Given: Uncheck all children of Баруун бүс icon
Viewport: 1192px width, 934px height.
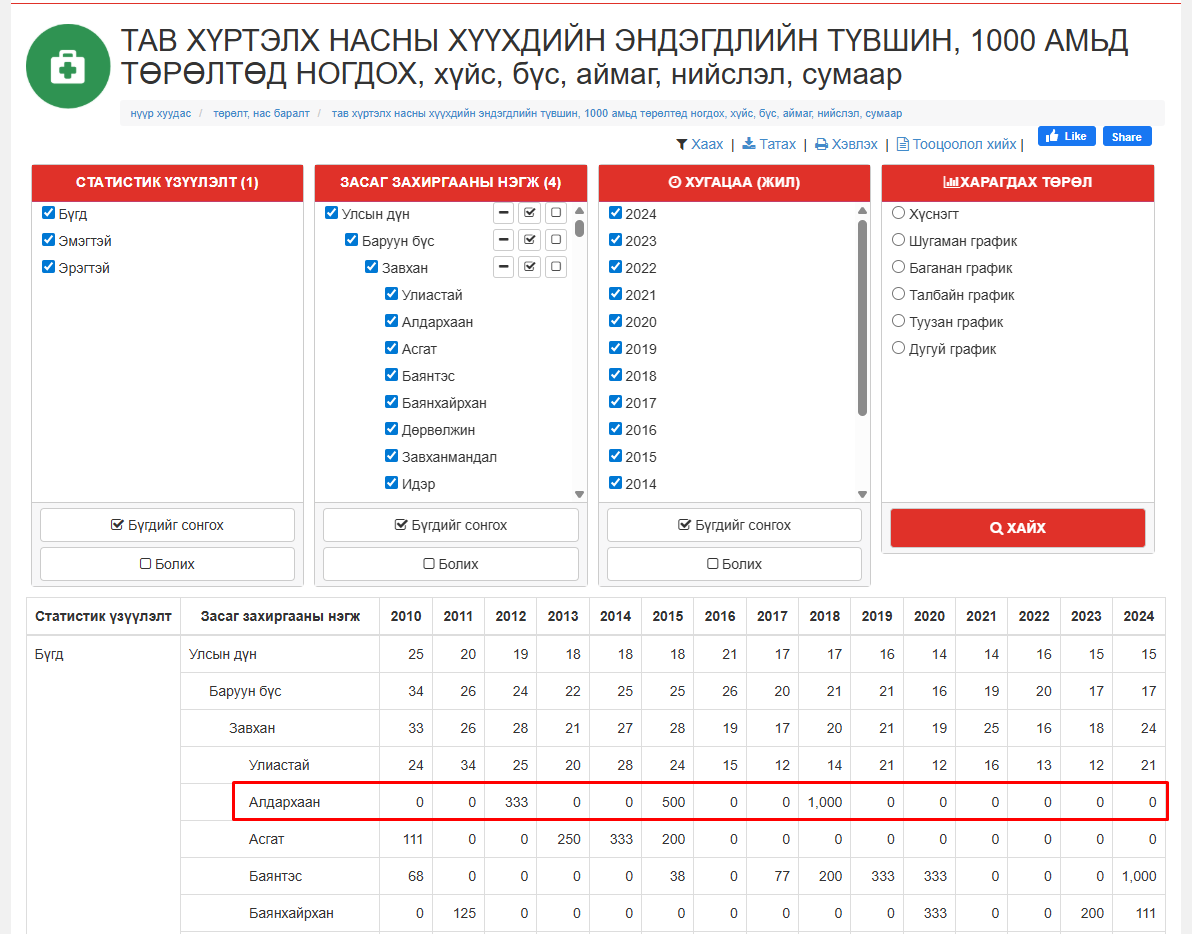Looking at the screenshot, I should point(556,240).
